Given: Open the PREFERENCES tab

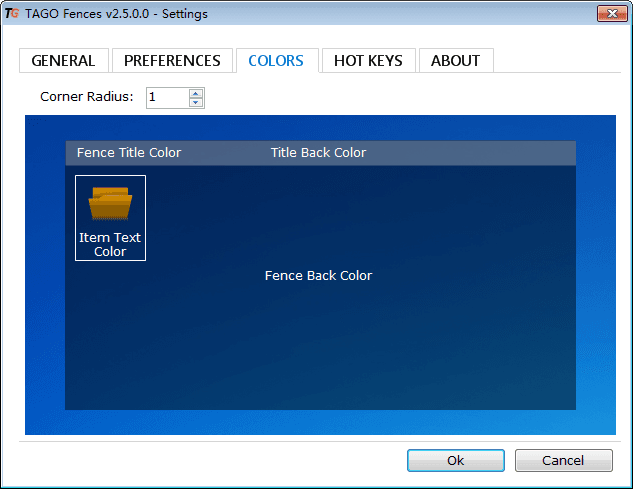Looking at the screenshot, I should [172, 61].
